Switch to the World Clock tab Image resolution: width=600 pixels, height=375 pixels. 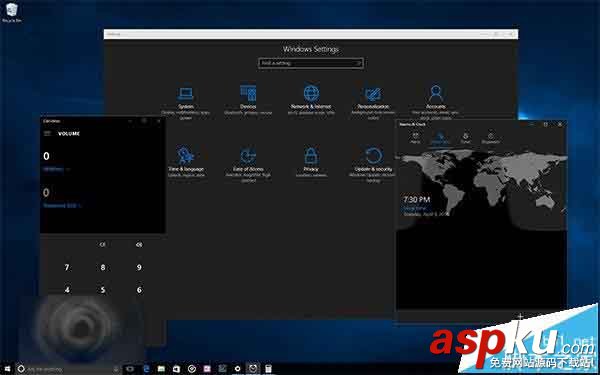440,138
